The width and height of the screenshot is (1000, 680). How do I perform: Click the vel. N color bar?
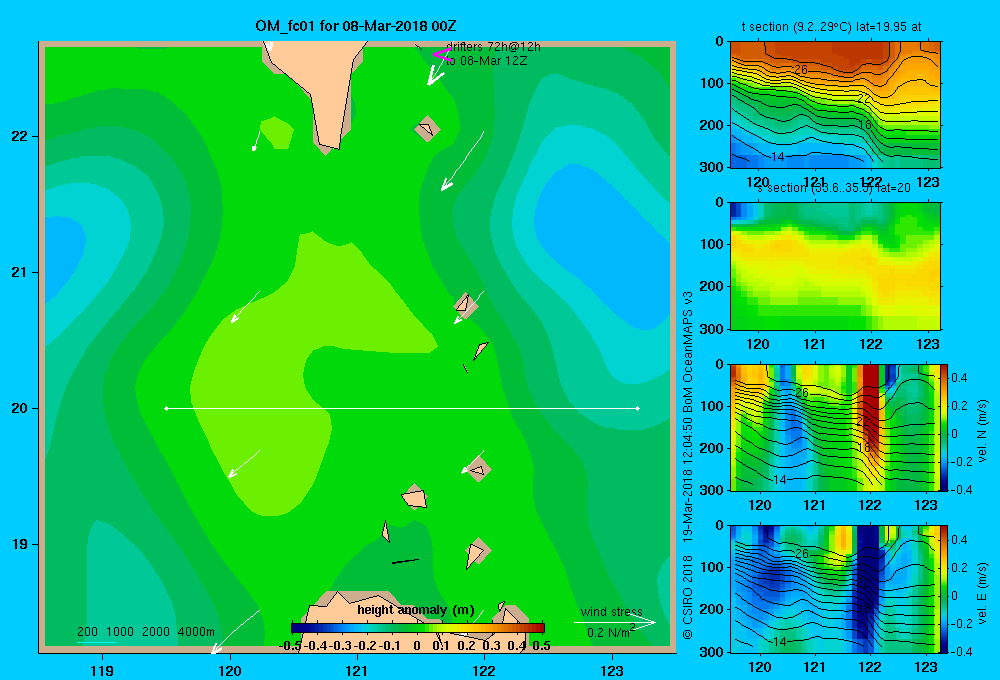pyautogui.click(x=945, y=427)
